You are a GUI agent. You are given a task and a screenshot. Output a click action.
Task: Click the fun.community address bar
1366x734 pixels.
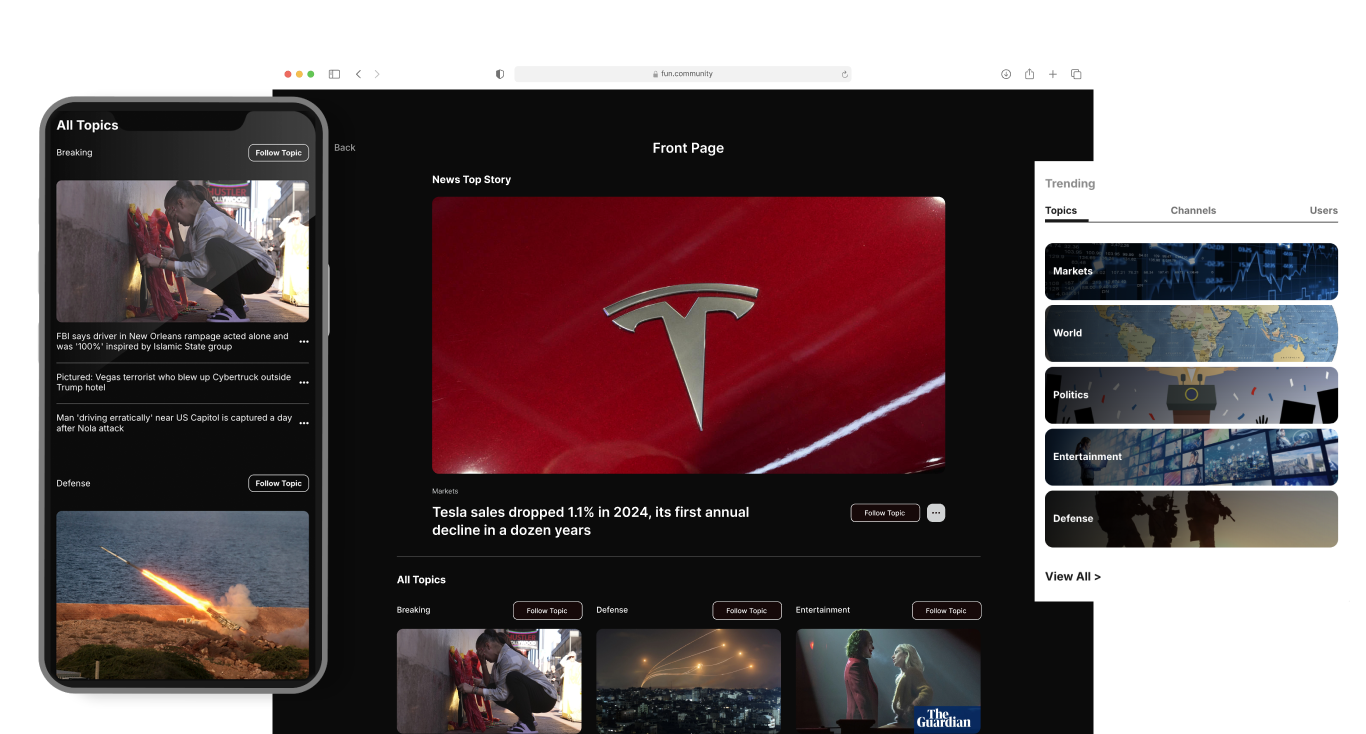(683, 74)
